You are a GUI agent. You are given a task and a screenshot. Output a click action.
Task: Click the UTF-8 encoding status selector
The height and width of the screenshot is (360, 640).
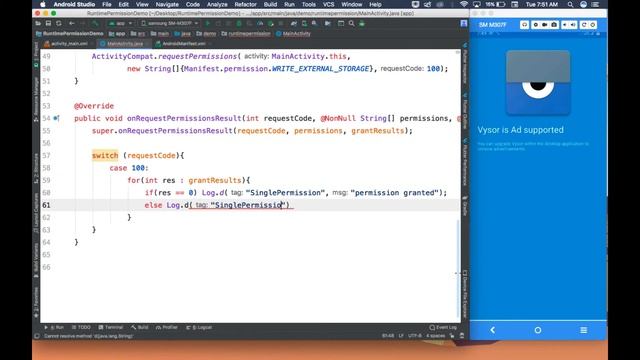tap(415, 336)
